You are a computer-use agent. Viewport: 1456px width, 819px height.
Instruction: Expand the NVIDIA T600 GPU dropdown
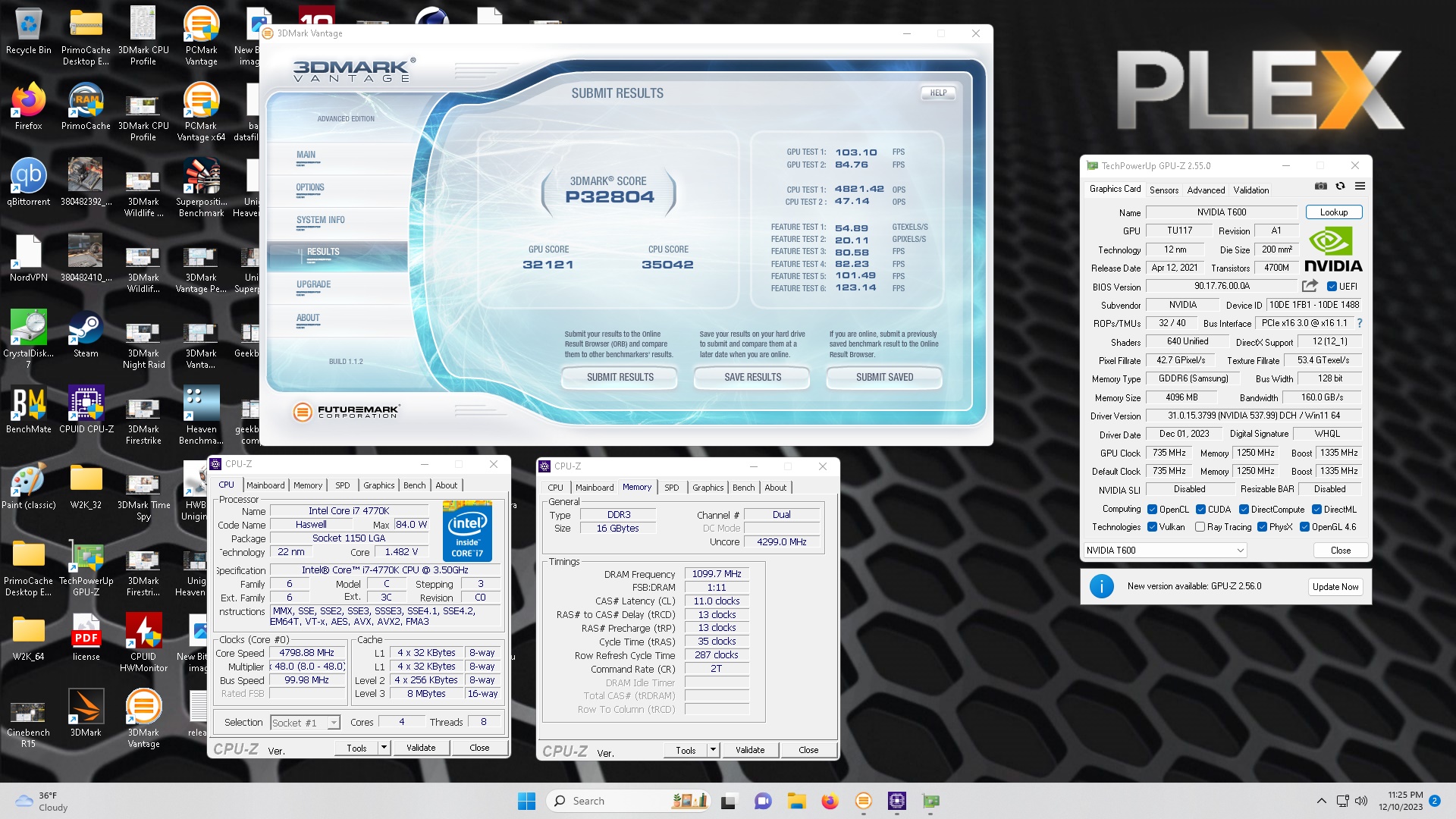(x=1165, y=551)
